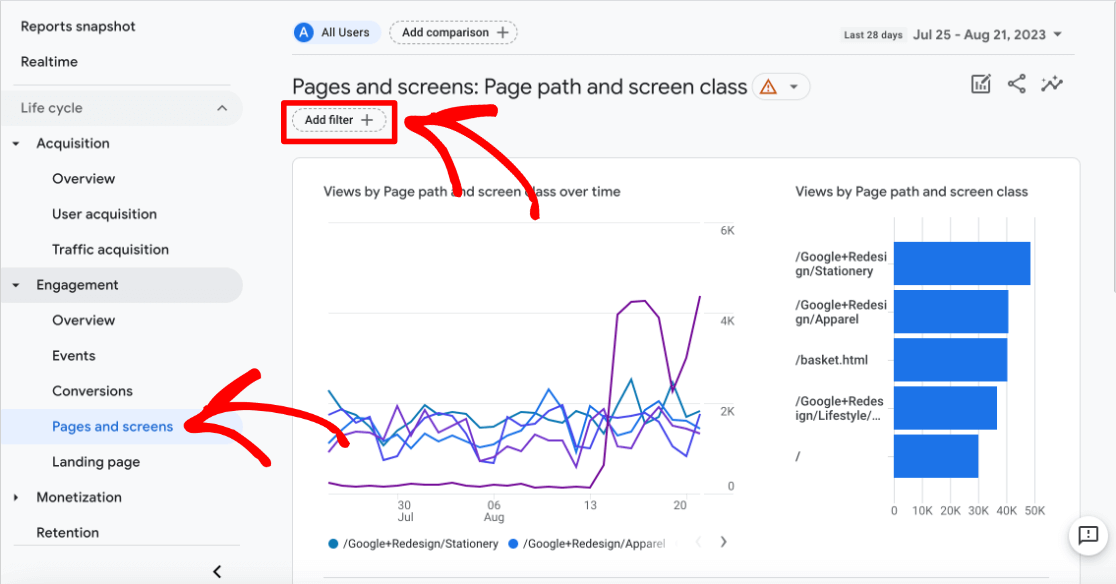The height and width of the screenshot is (584, 1116).
Task: Click the share this report icon
Action: point(1016,84)
